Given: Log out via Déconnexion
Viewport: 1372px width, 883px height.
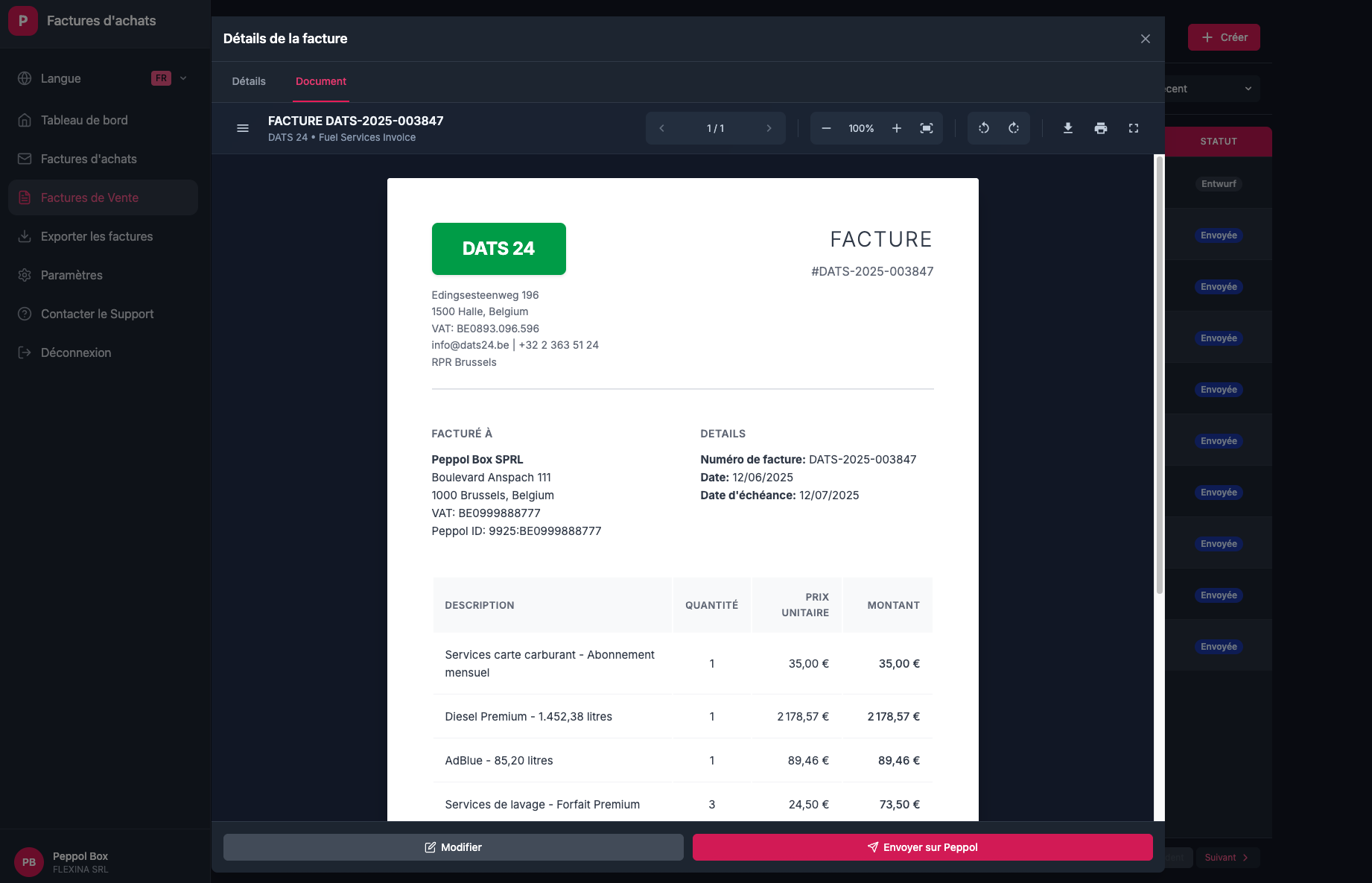Looking at the screenshot, I should (x=103, y=352).
